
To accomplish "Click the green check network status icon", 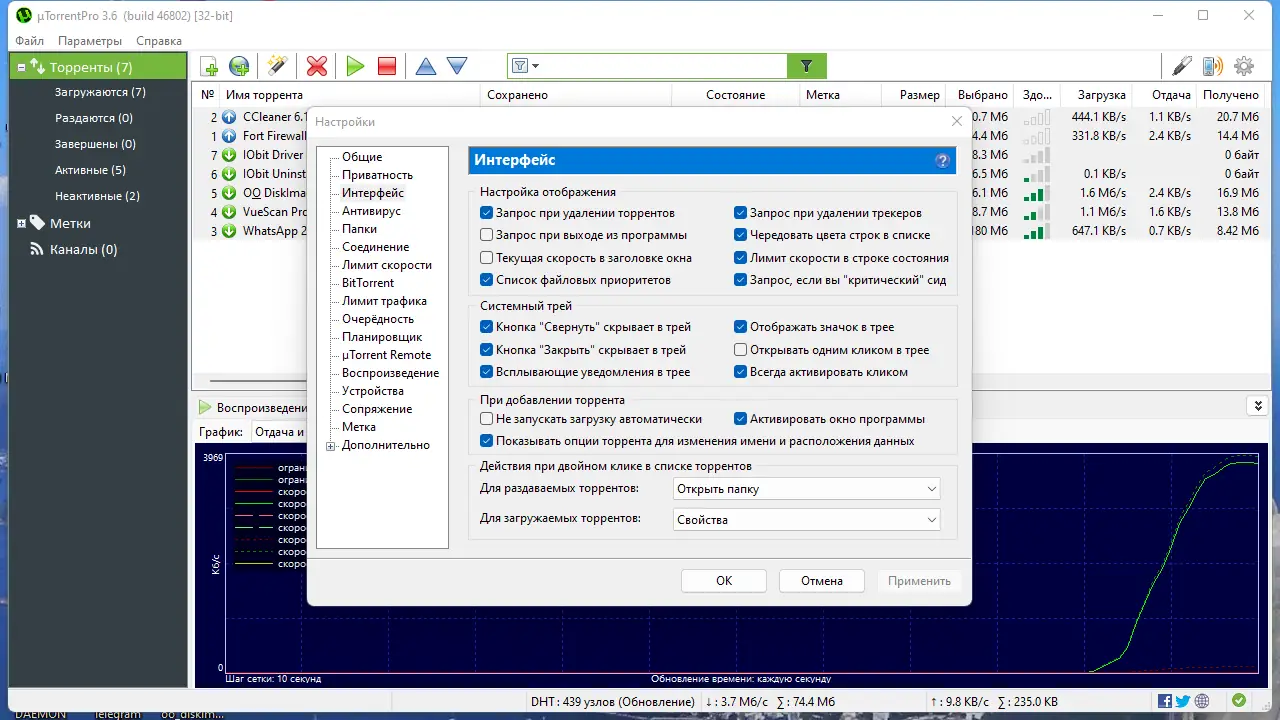I will [x=1239, y=701].
